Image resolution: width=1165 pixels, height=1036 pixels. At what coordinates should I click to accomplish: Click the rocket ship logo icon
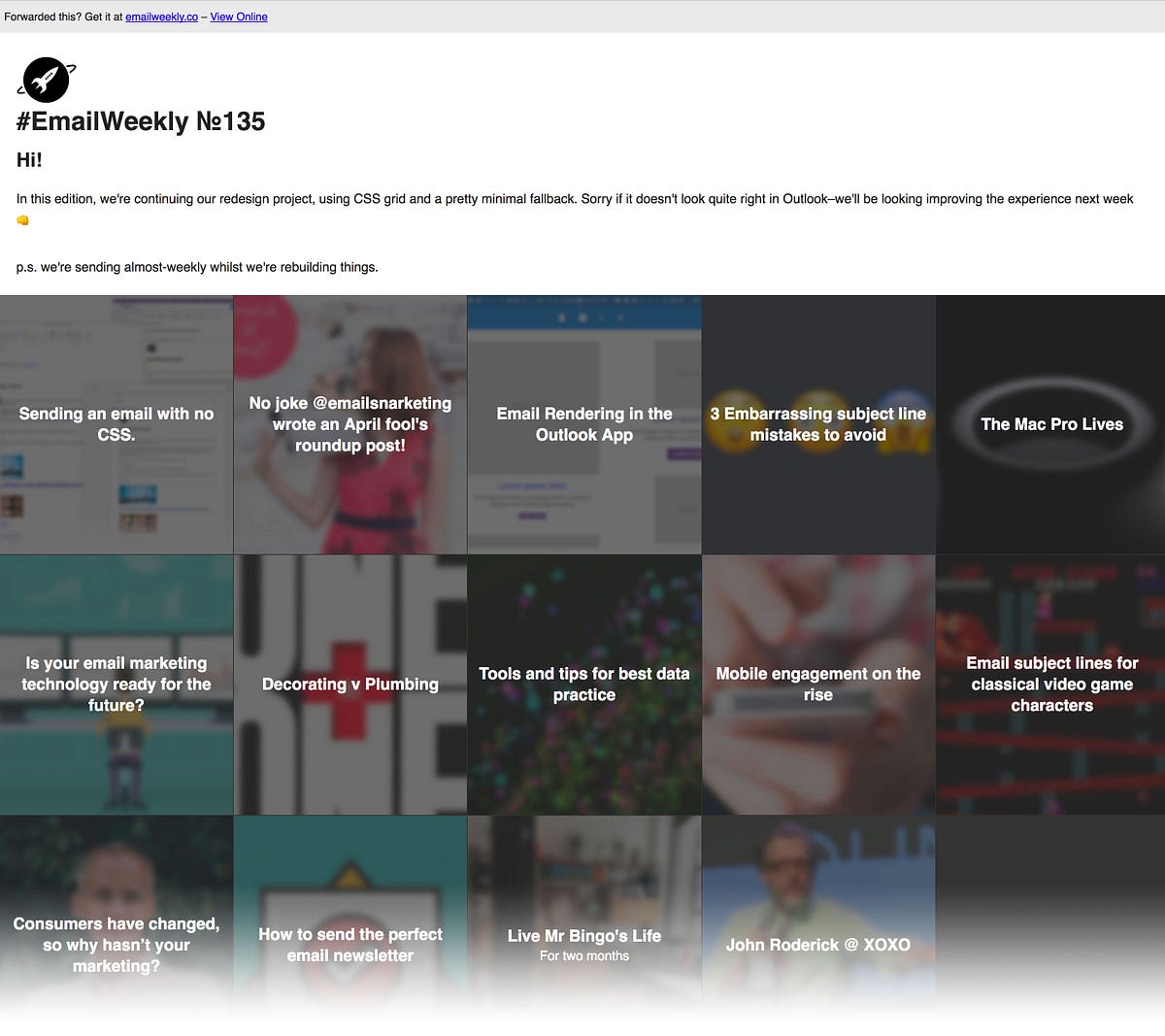coord(45,80)
